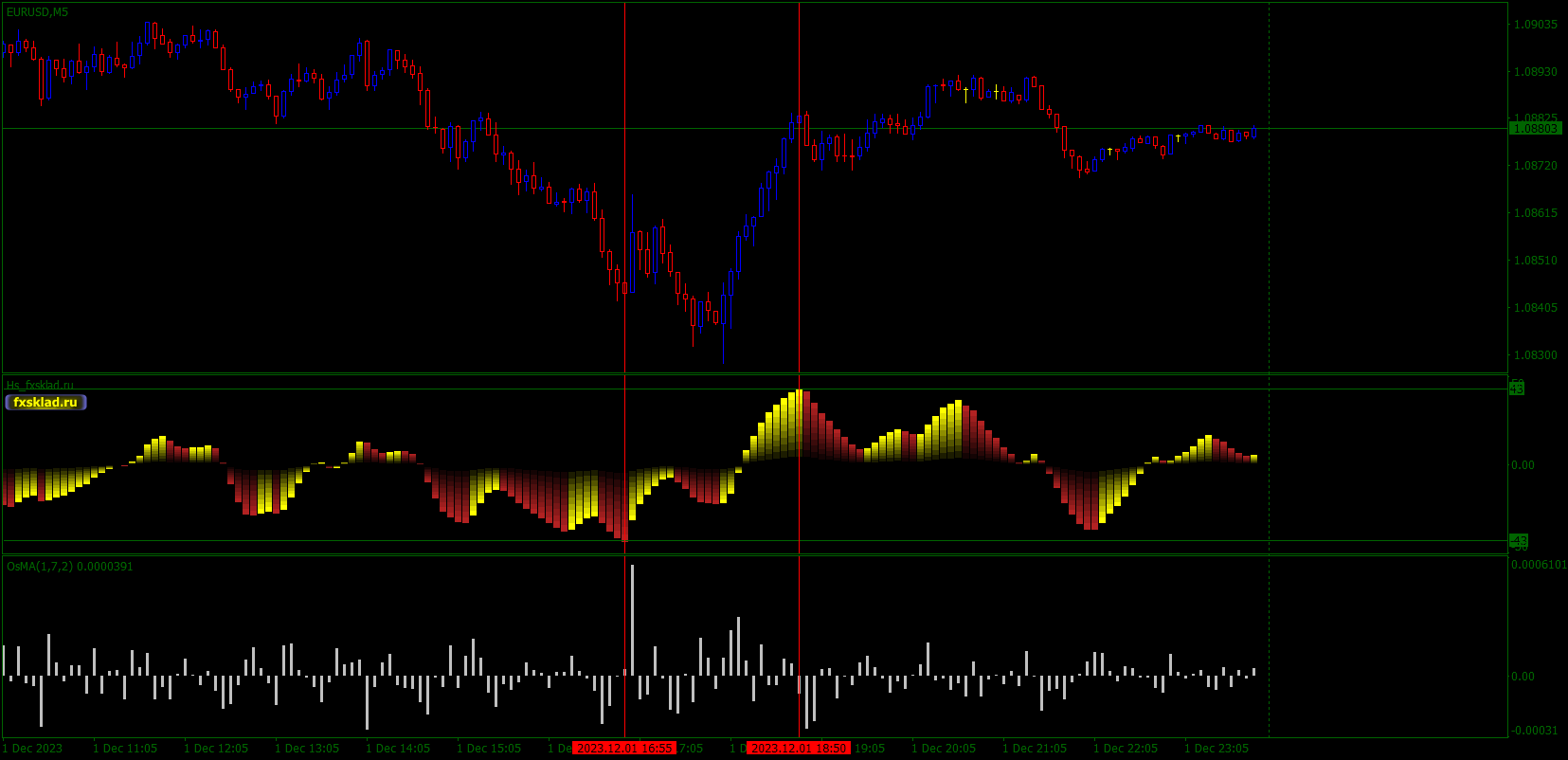Click the 1.08300 price axis label
Viewport: 1568px width, 760px height.
coord(1535,355)
